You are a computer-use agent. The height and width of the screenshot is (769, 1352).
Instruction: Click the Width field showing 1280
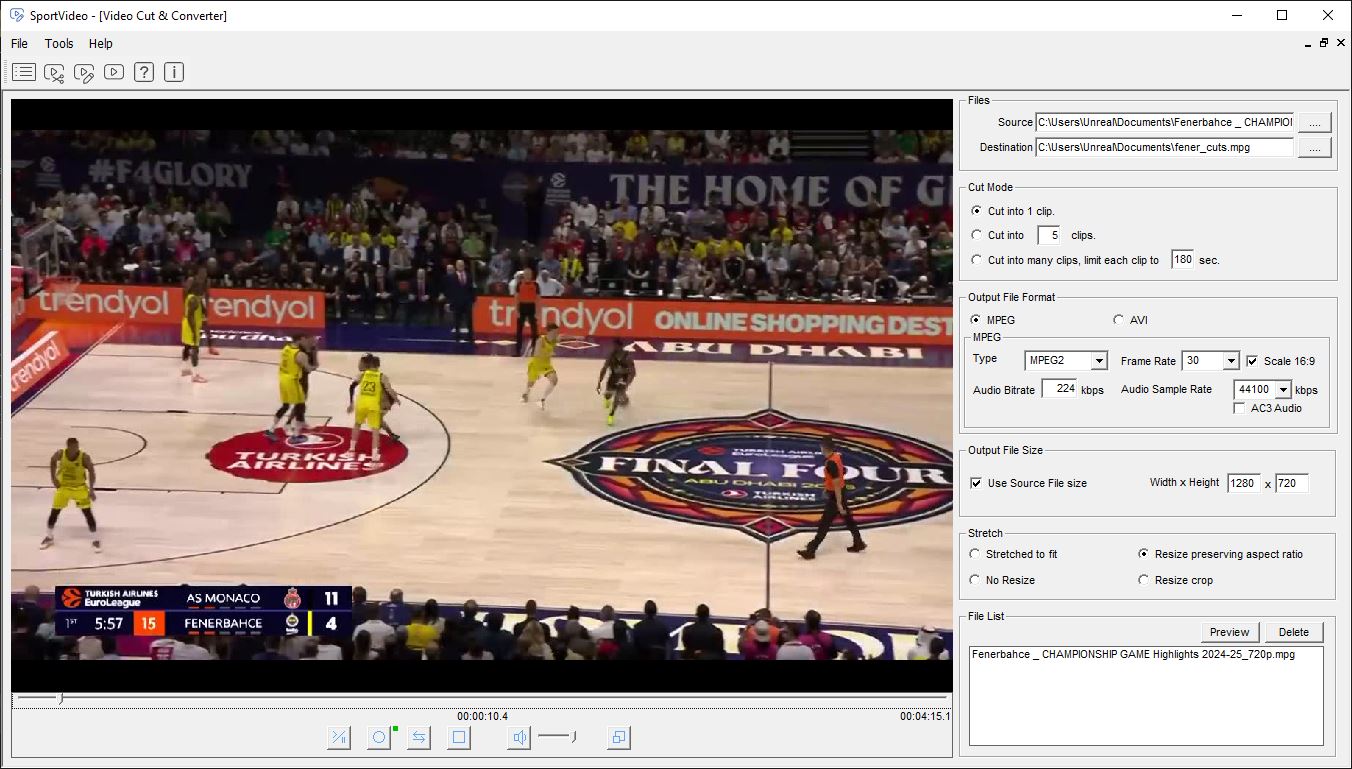[1243, 483]
